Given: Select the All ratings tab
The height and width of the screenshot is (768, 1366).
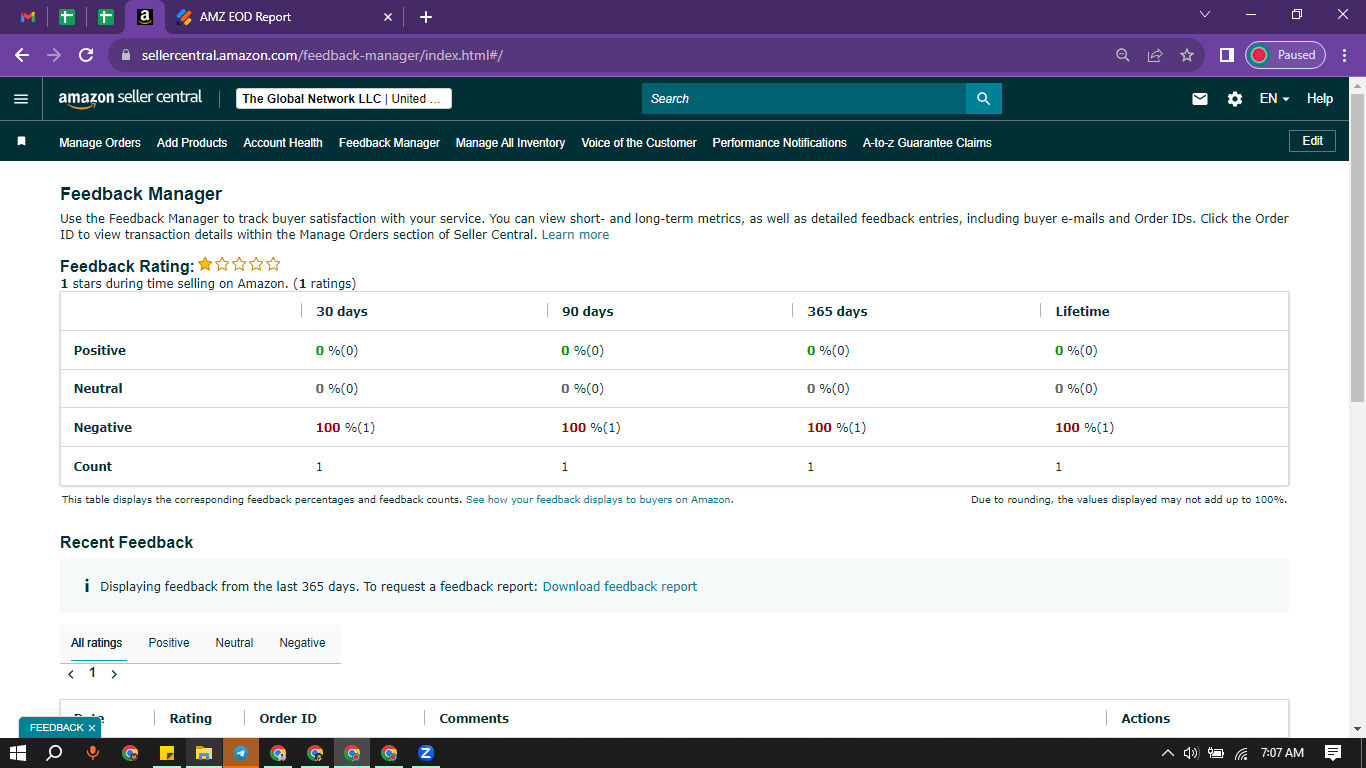Looking at the screenshot, I should click(97, 643).
